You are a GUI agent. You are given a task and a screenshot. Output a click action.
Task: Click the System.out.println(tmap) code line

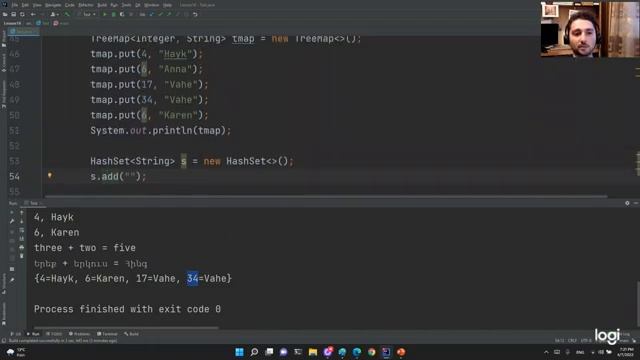coord(160,131)
